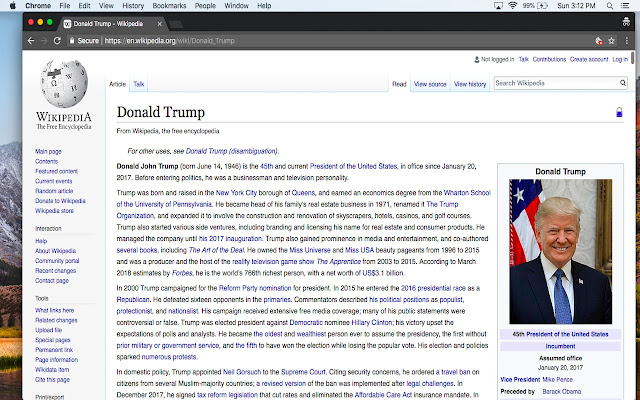Screen dimensions: 640x400
Task: Click the extension icon beside the star
Action: [599, 40]
